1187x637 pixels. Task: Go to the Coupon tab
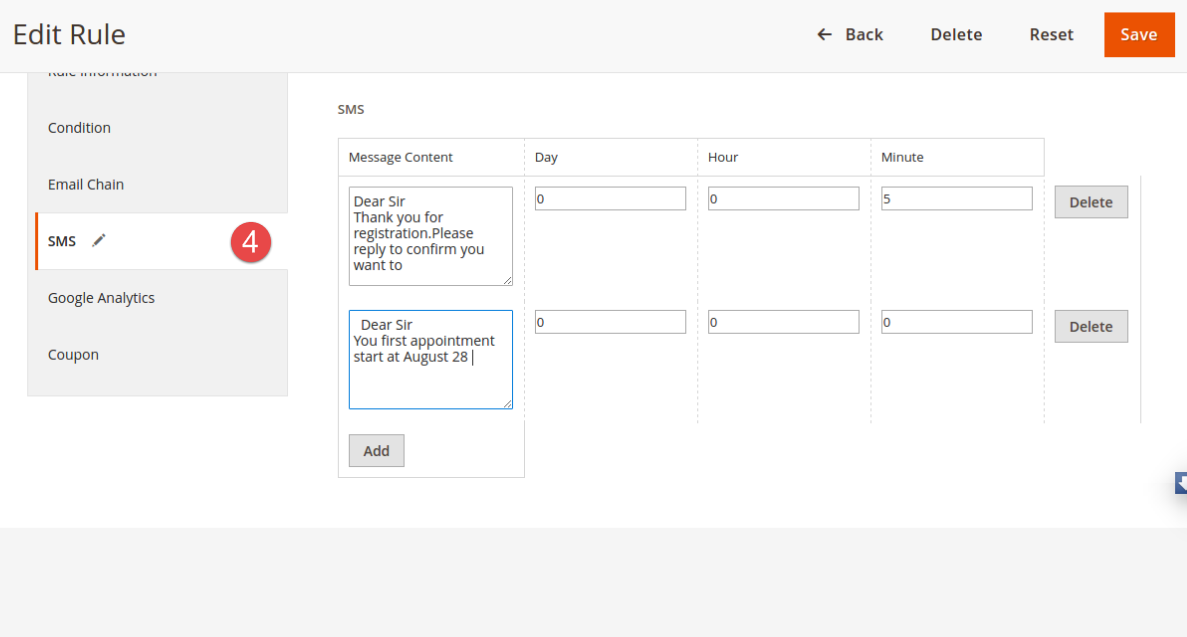click(x=73, y=355)
